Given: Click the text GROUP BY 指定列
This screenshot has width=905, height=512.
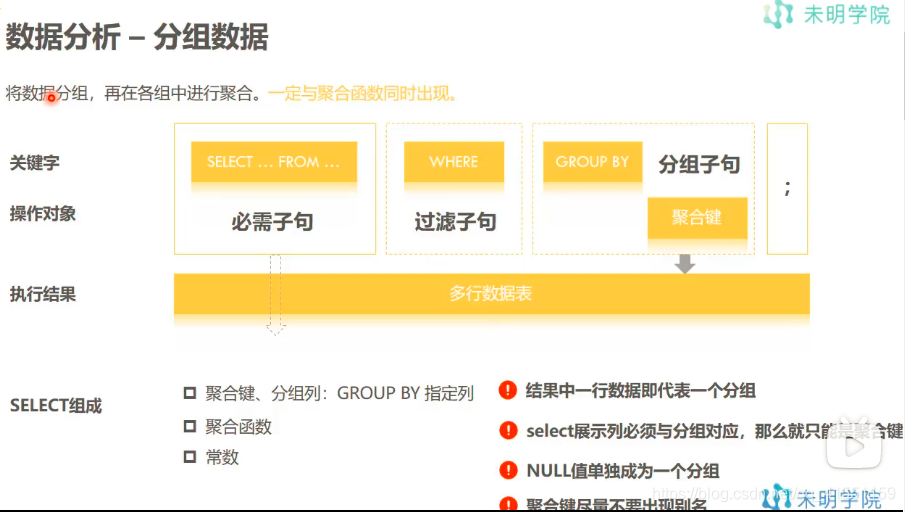Looking at the screenshot, I should click(405, 394).
